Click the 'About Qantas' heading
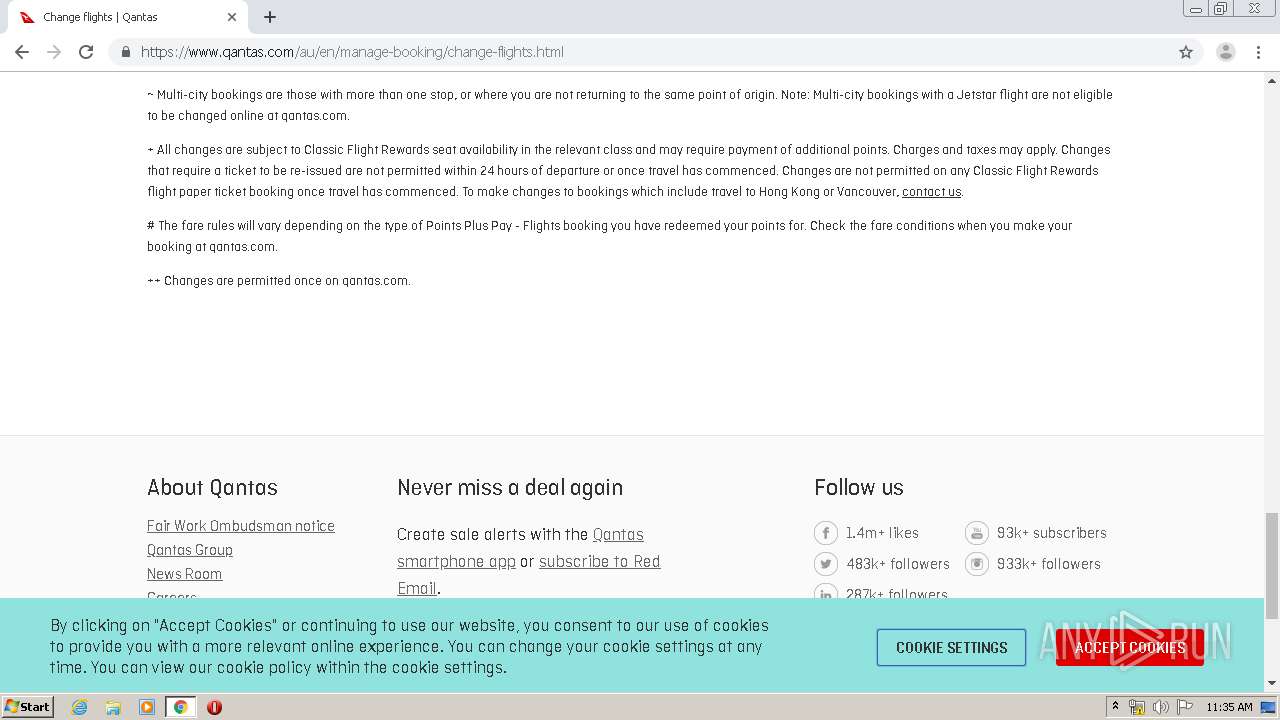1280x720 pixels. tap(212, 488)
